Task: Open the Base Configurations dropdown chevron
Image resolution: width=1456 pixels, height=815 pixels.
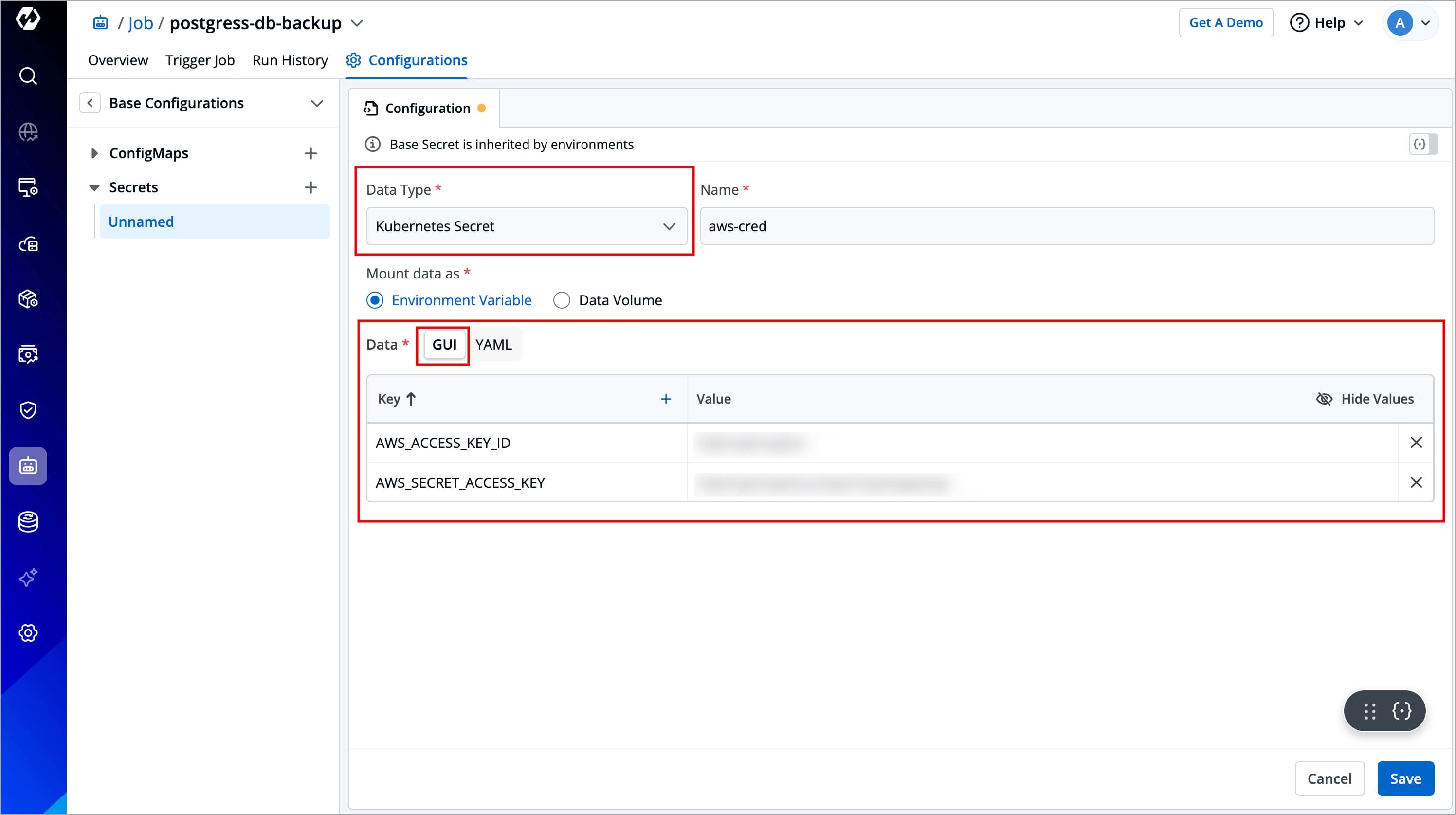Action: tap(317, 104)
